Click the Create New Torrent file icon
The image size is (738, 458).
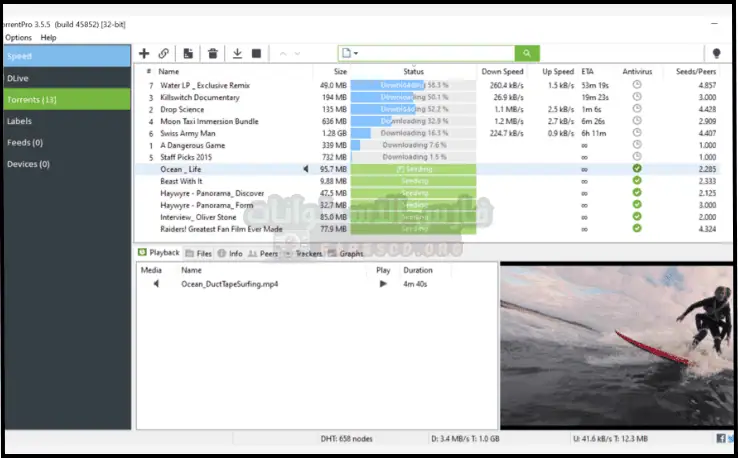189,53
